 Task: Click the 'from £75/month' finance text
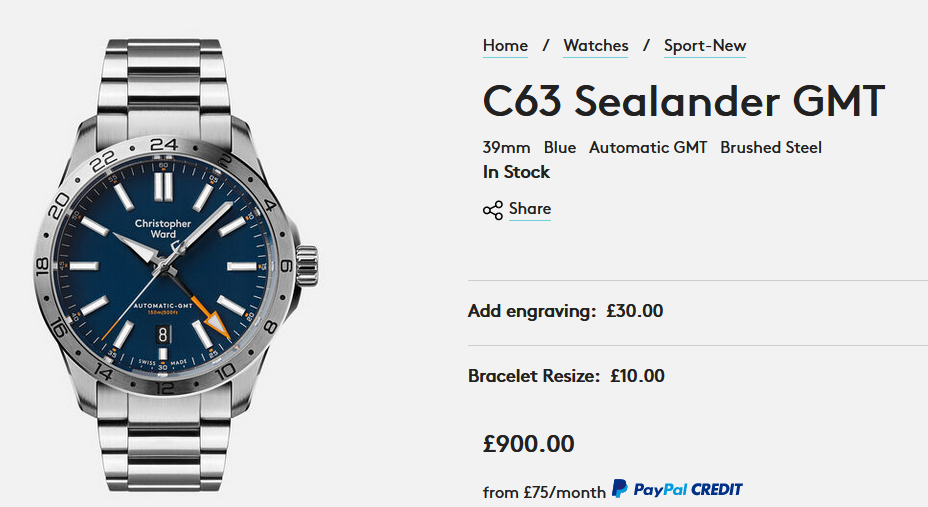click(544, 492)
